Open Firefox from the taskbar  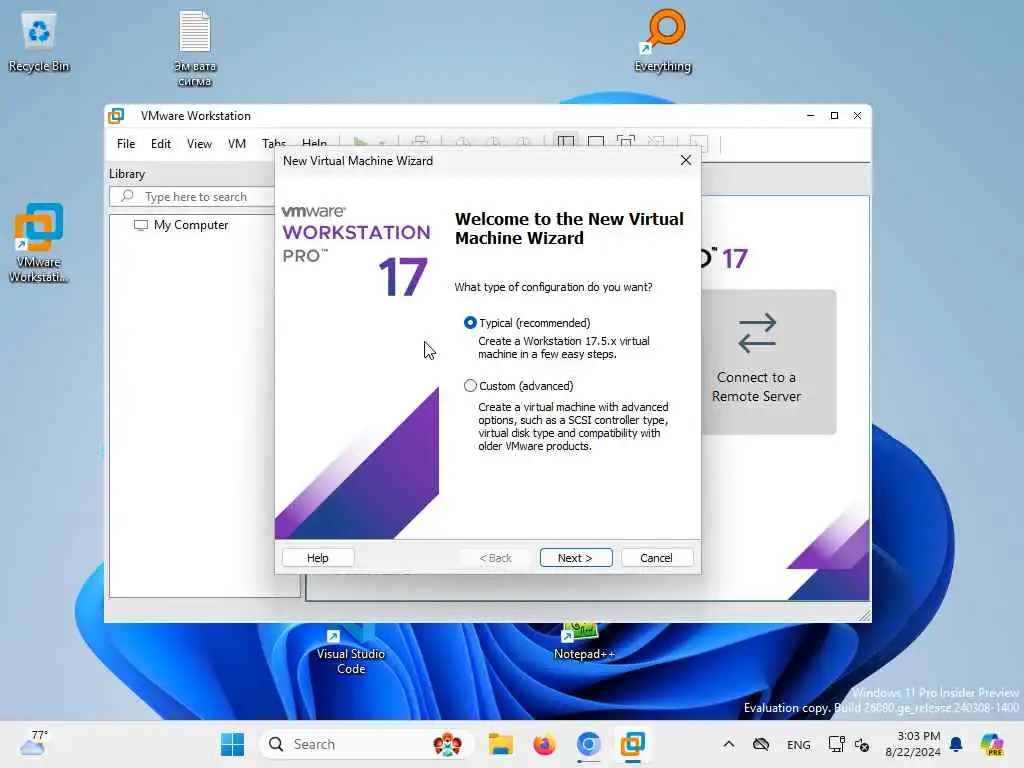pyautogui.click(x=544, y=744)
